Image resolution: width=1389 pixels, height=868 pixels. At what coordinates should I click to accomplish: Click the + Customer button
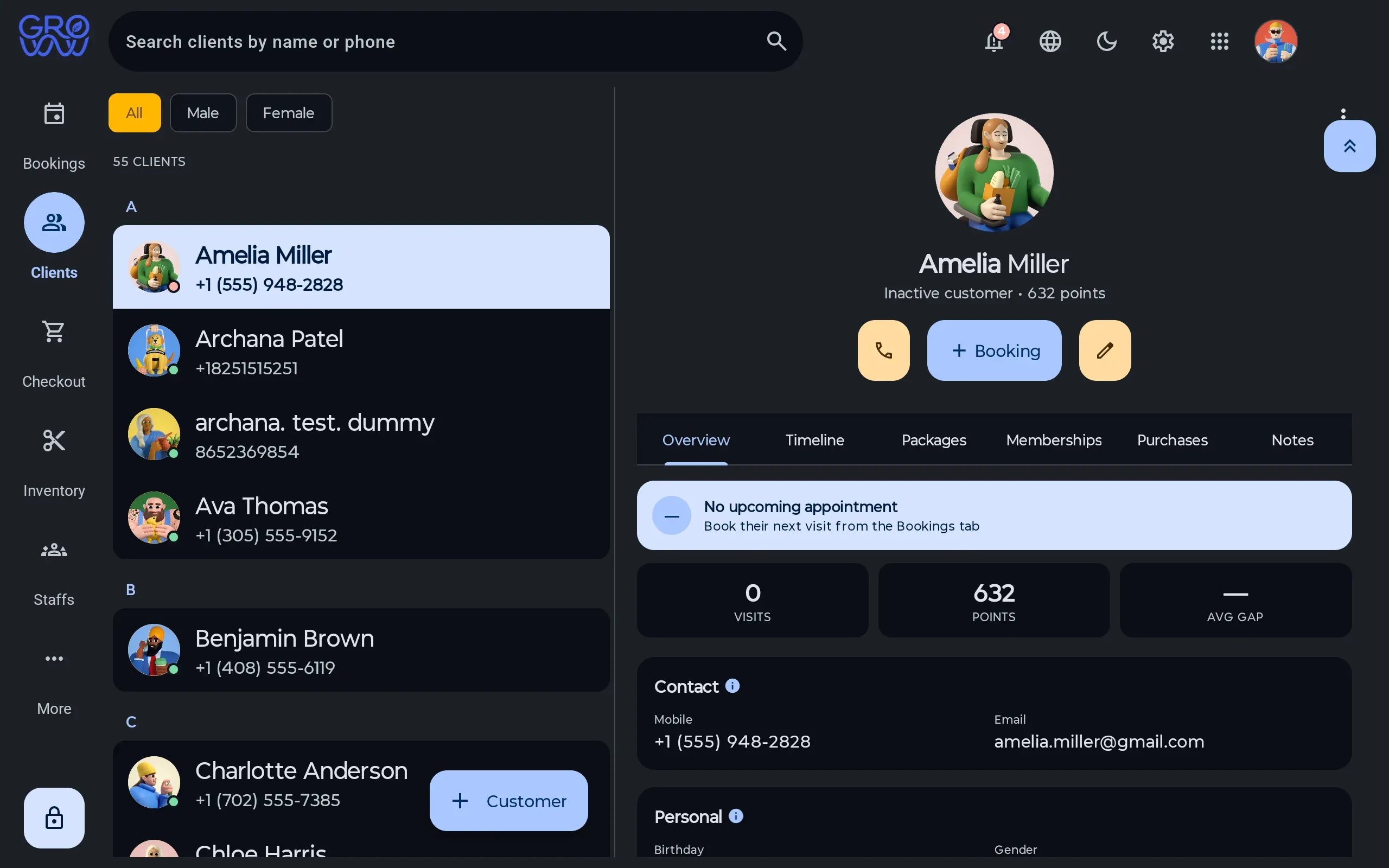(508, 800)
